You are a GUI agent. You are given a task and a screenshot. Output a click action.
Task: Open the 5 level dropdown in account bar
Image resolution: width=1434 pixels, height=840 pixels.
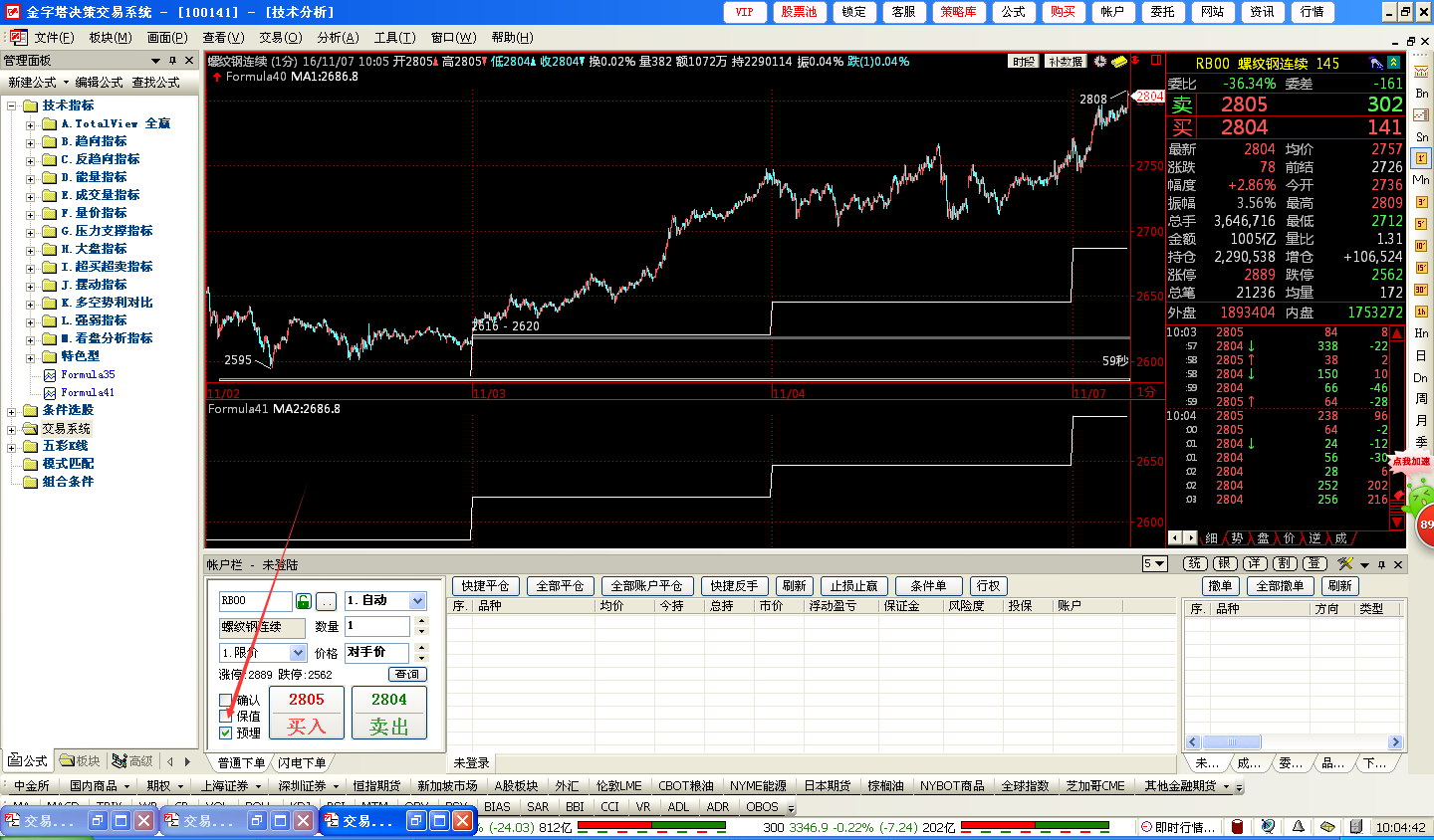pyautogui.click(x=1154, y=564)
